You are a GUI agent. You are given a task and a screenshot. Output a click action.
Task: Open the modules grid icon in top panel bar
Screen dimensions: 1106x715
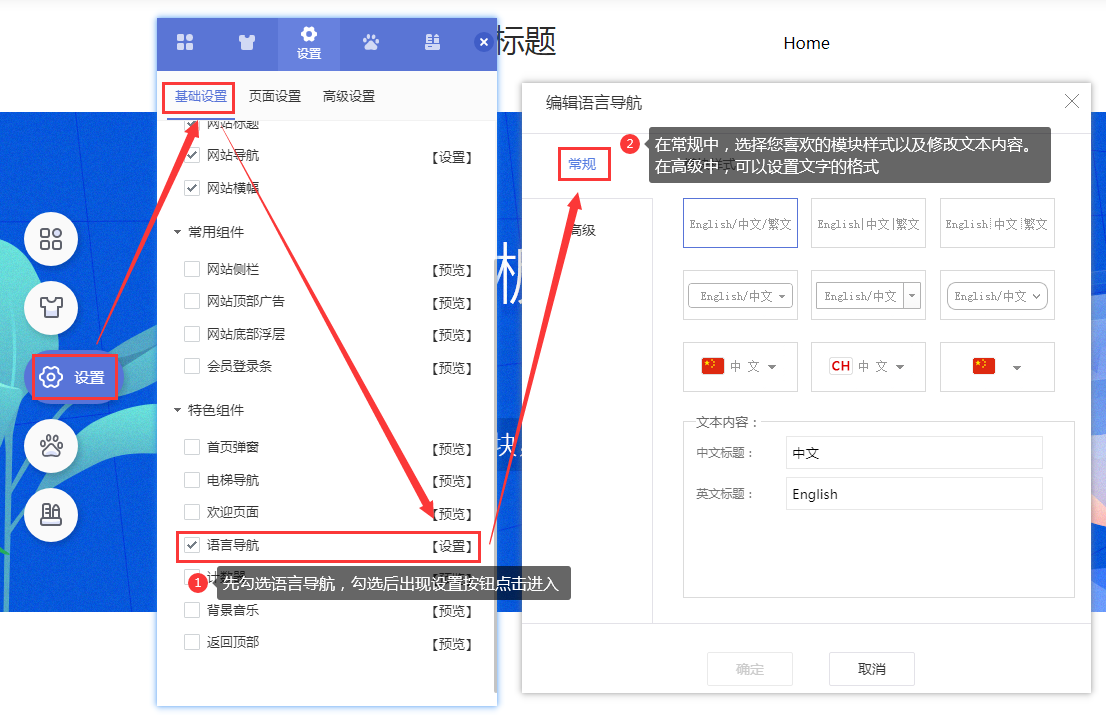185,43
